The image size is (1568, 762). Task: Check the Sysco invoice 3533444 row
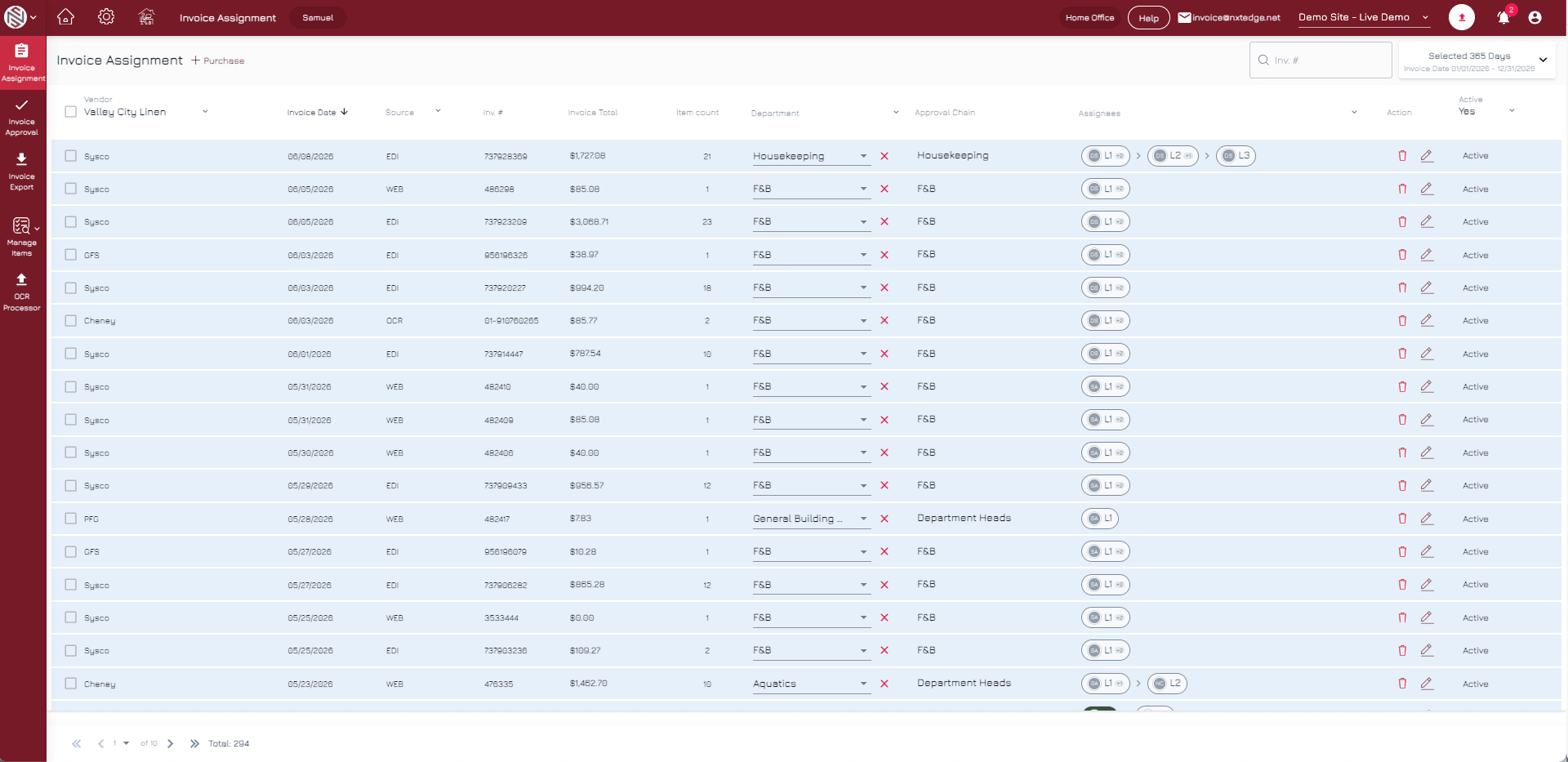click(x=71, y=618)
